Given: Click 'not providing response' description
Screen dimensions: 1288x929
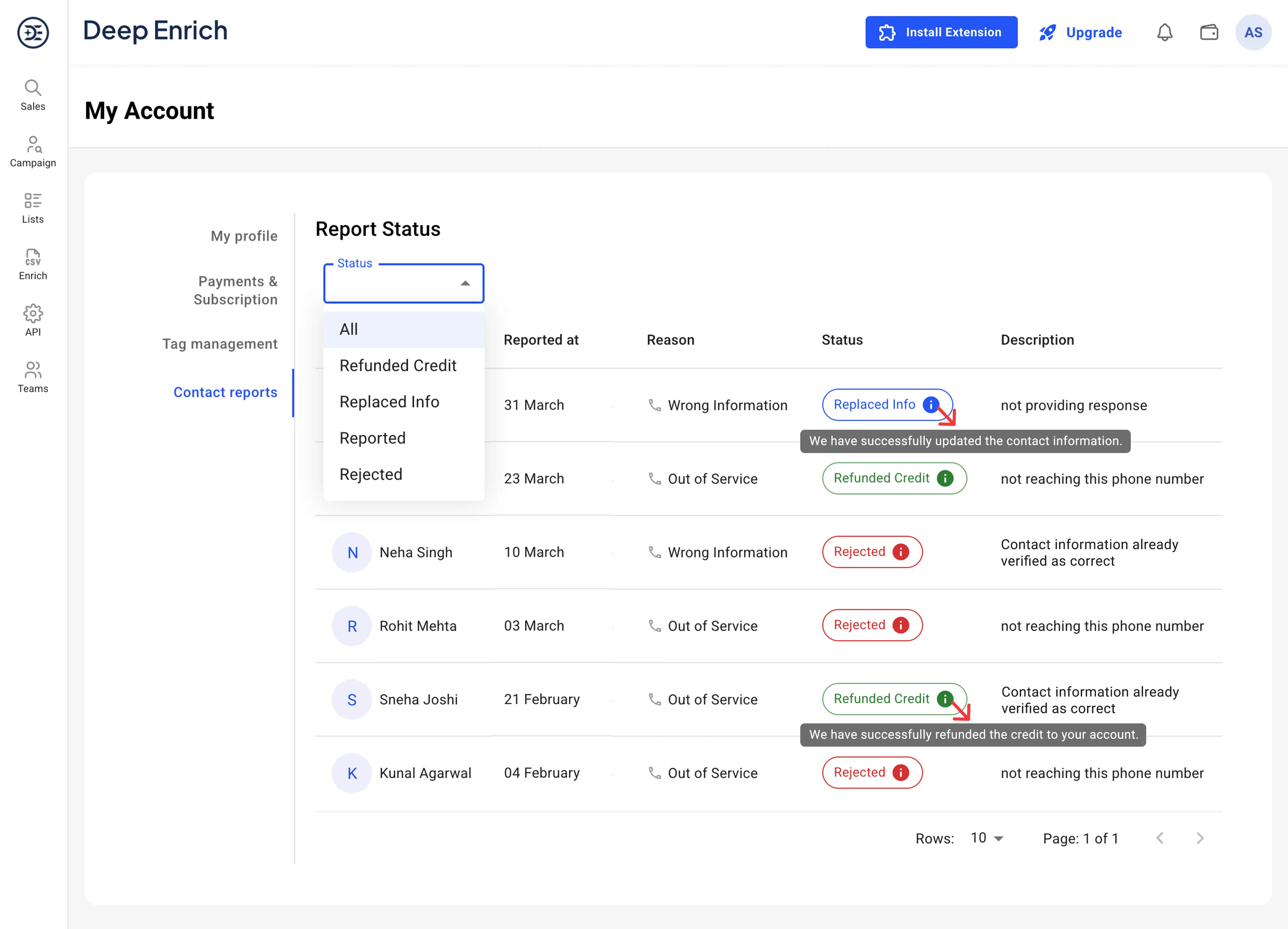Looking at the screenshot, I should [1074, 406].
